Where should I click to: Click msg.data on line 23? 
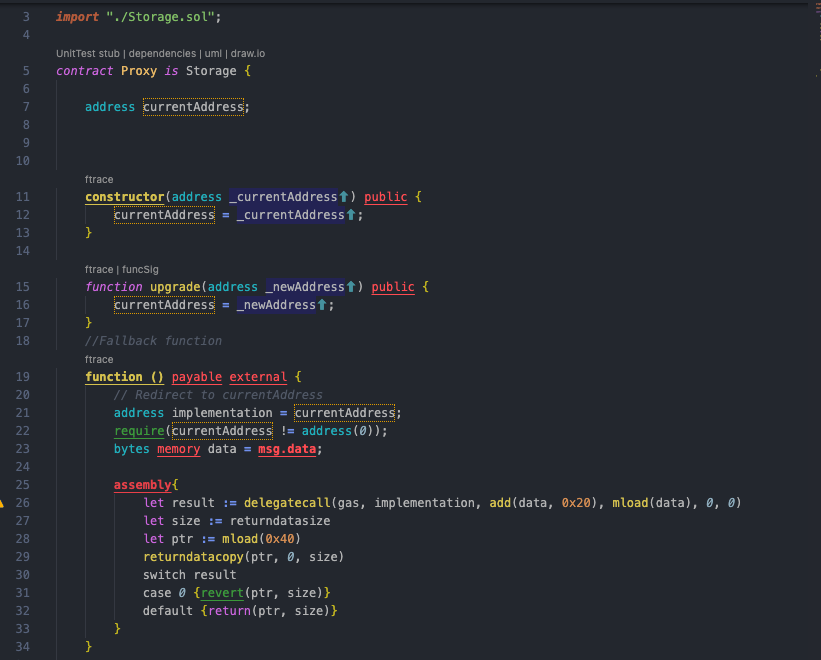coord(290,449)
